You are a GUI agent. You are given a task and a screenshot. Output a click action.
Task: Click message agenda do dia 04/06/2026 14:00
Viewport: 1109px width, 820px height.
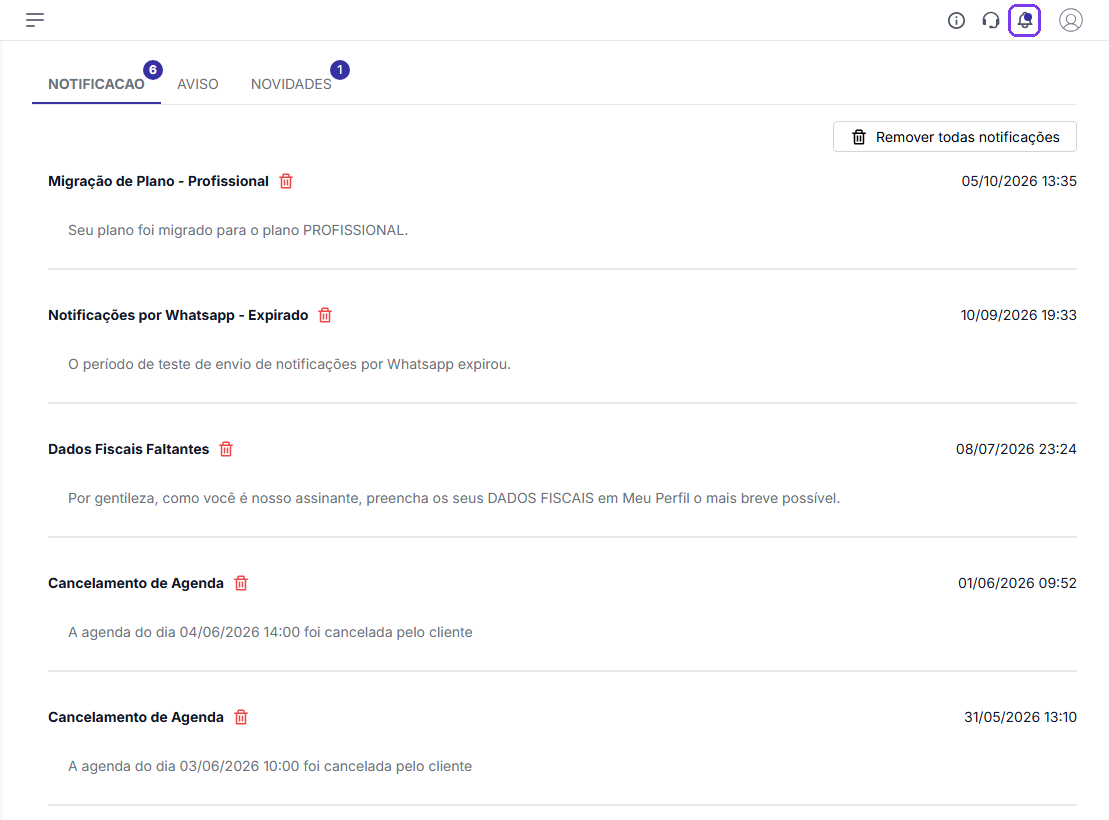click(x=270, y=633)
